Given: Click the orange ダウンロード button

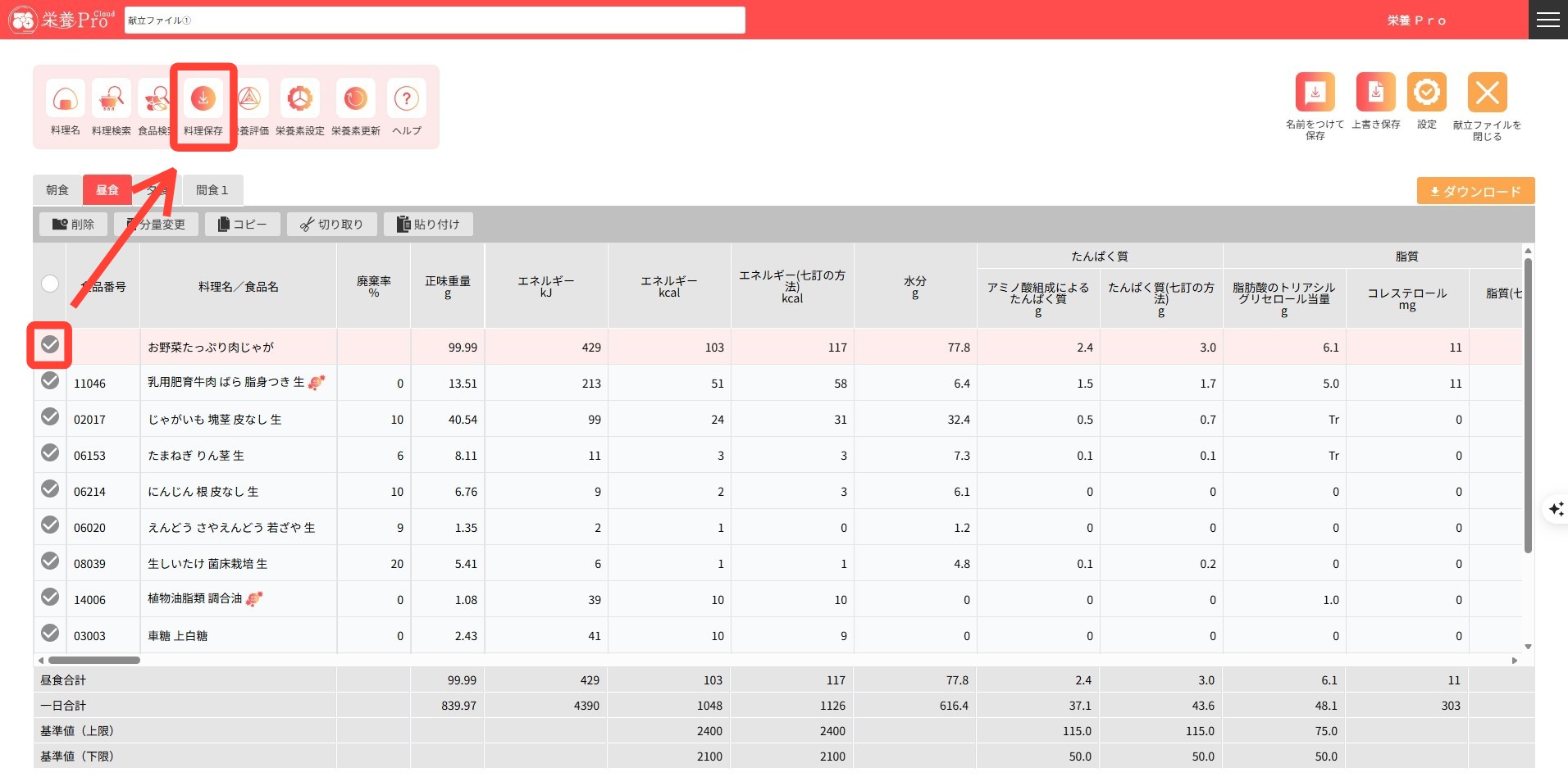Looking at the screenshot, I should pyautogui.click(x=1476, y=191).
